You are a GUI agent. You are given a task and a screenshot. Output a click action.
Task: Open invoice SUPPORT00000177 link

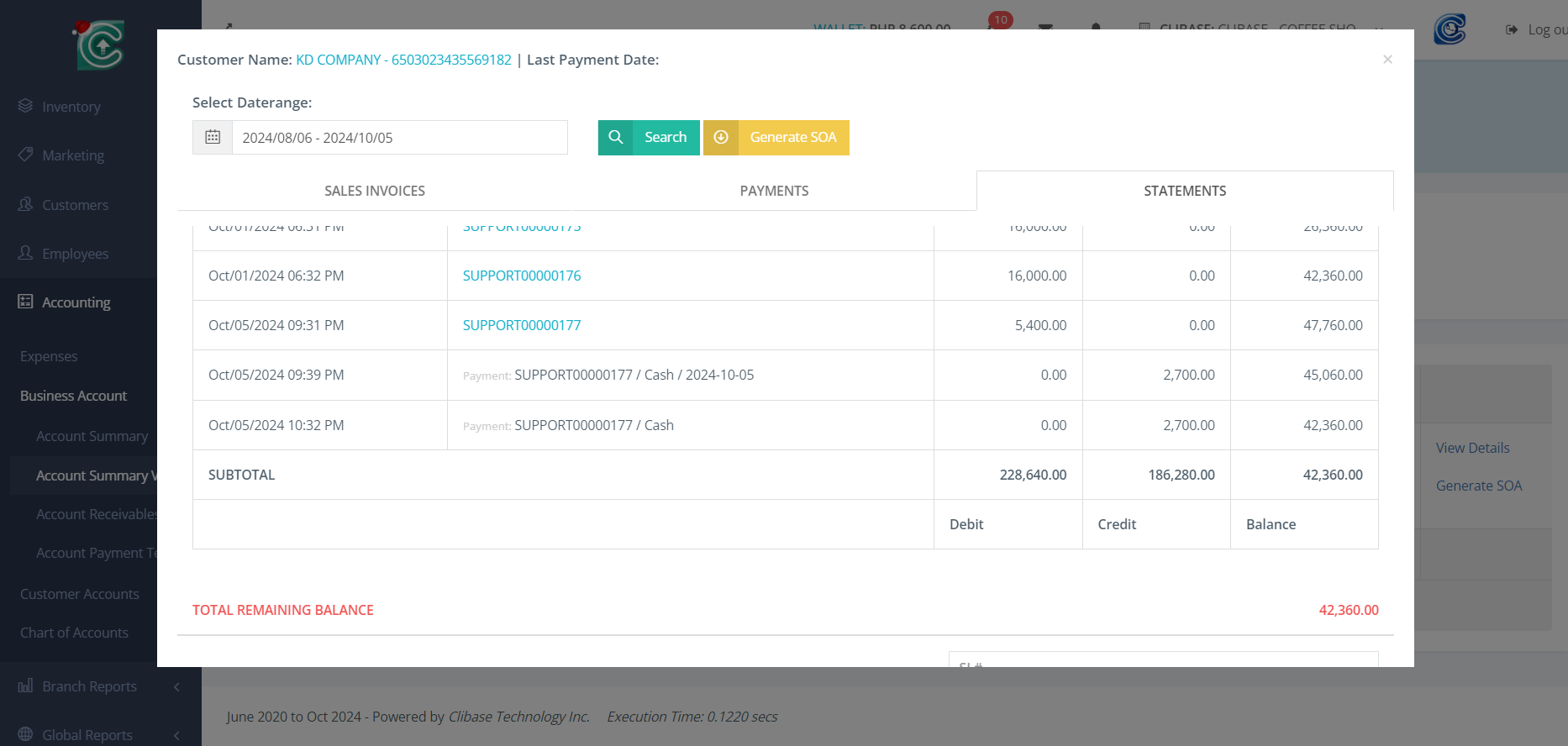coord(522,326)
